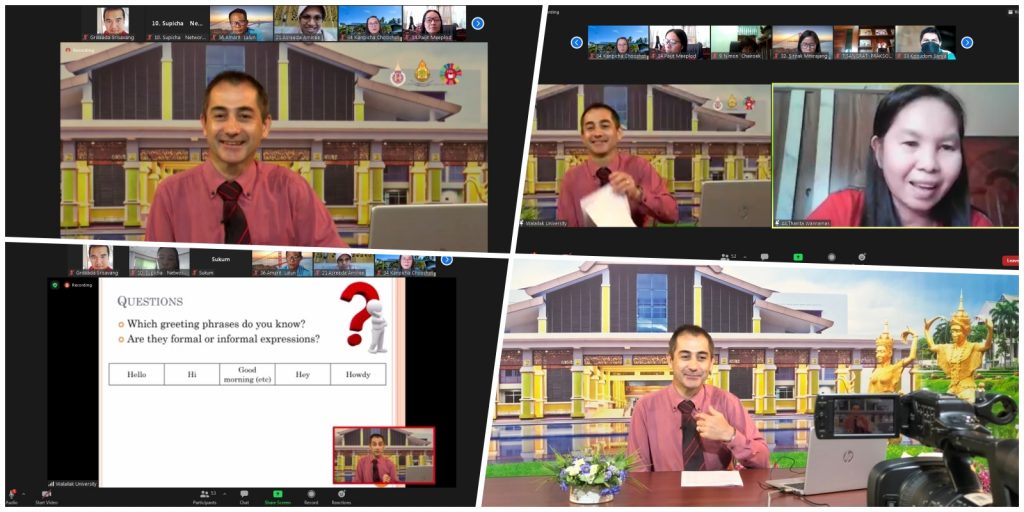Open Chat in the bottom-left meeting toolbar
Viewport: 1024px width, 512px height.
tap(244, 494)
